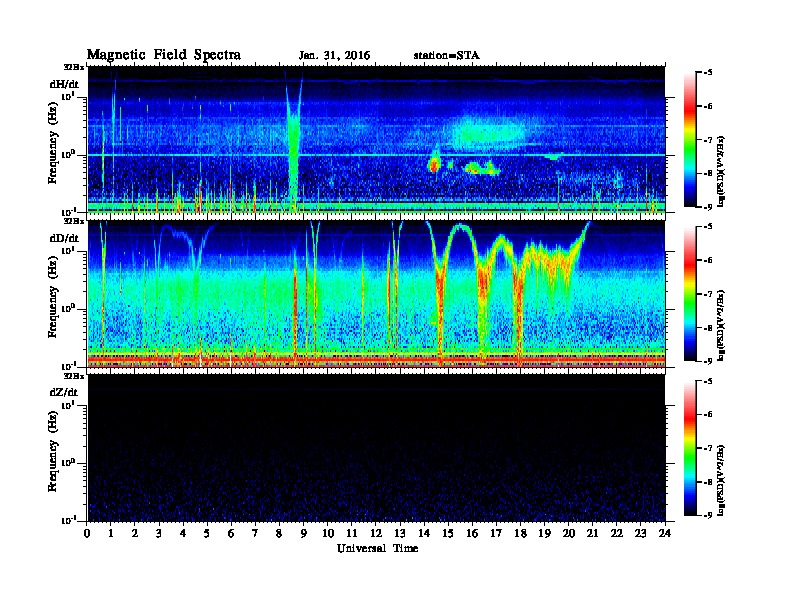Click the hour "5" tick label

tap(207, 534)
